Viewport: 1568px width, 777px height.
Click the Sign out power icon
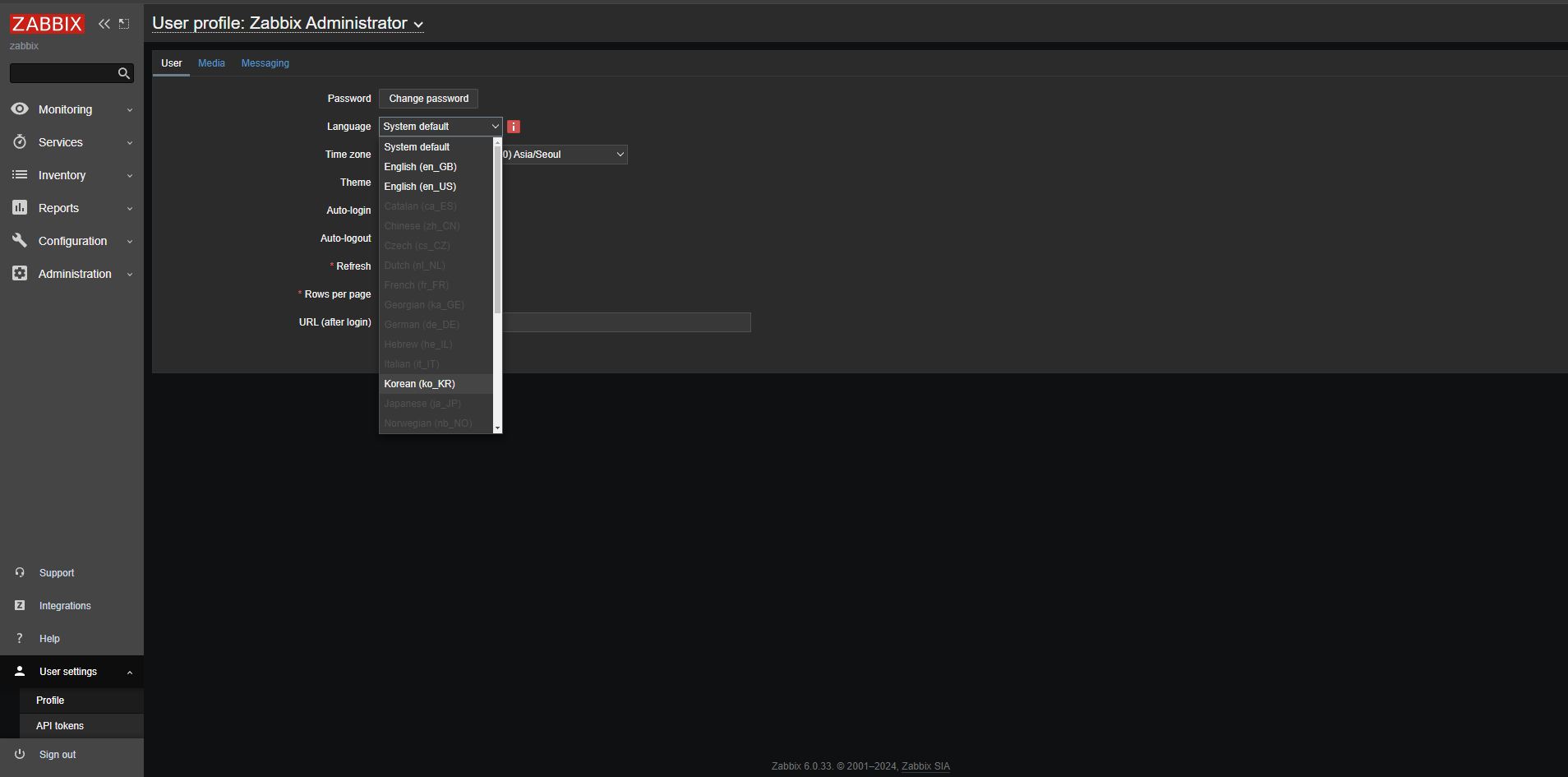tap(20, 754)
